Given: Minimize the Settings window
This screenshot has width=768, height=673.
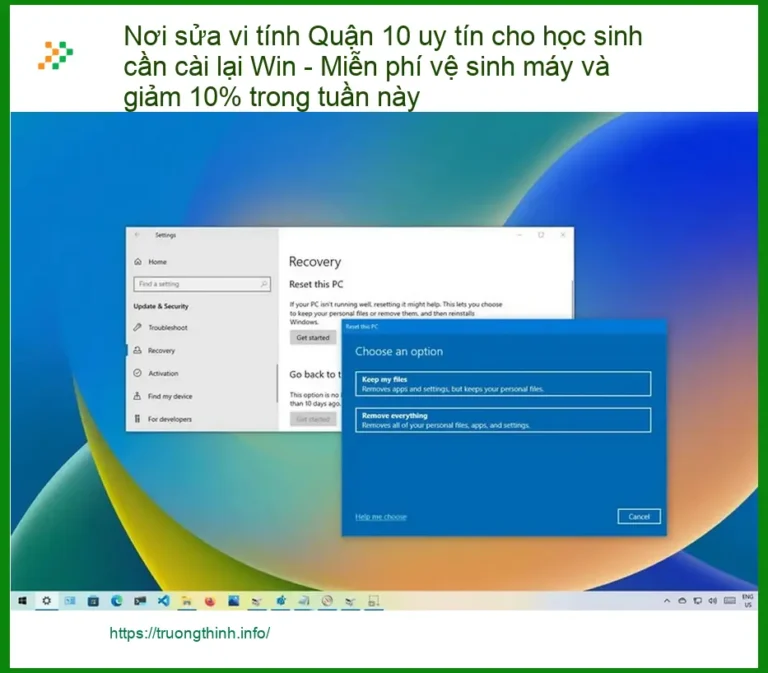Looking at the screenshot, I should click(x=520, y=235).
